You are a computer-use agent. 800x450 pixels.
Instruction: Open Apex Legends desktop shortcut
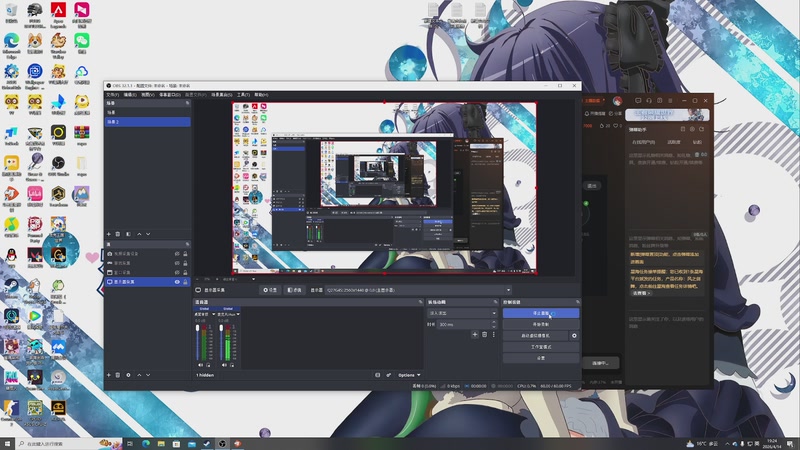58,14
